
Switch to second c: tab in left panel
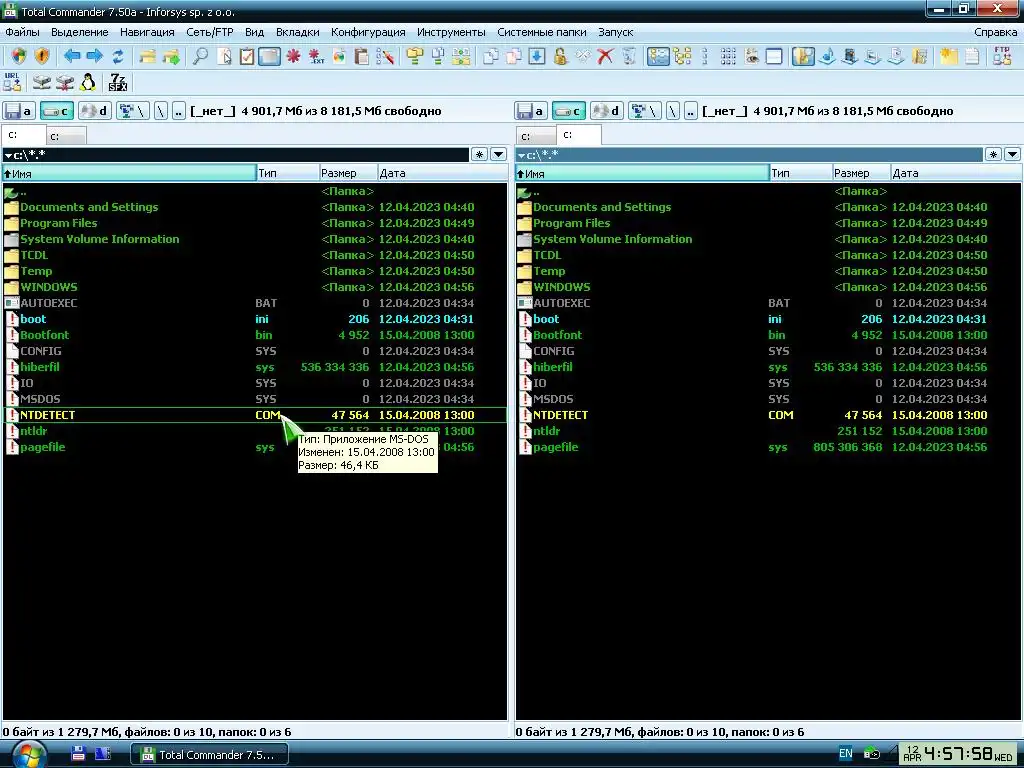click(x=65, y=136)
